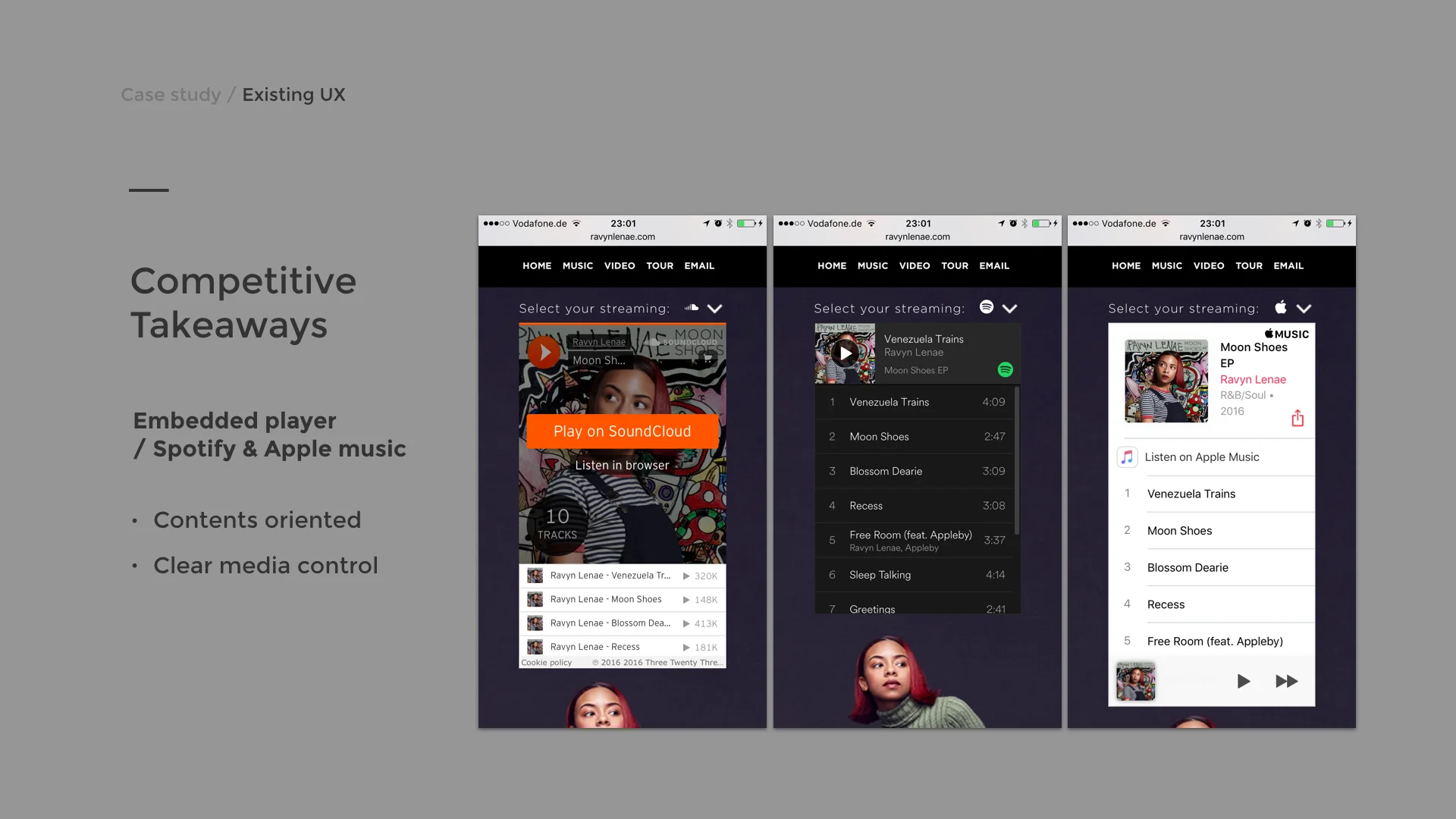The width and height of the screenshot is (1456, 819).
Task: Click small album thumbnail in Apple player bar
Action: (x=1135, y=681)
